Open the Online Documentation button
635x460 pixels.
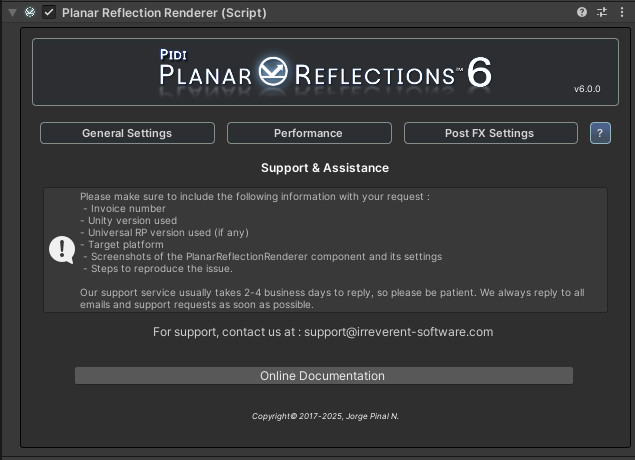click(324, 375)
